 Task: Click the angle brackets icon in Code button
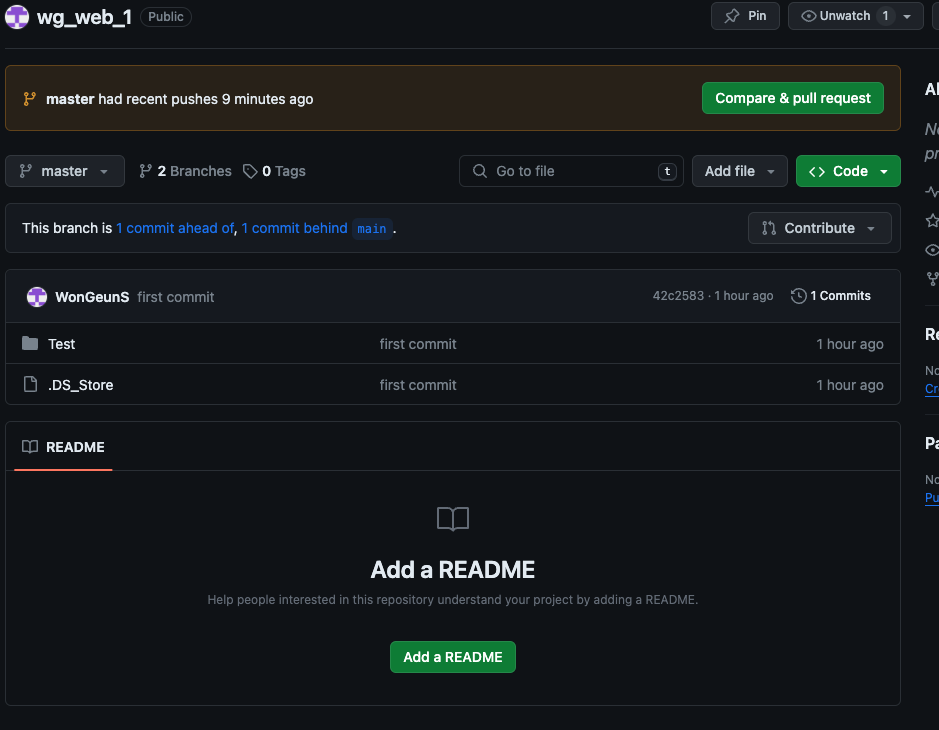pos(817,172)
